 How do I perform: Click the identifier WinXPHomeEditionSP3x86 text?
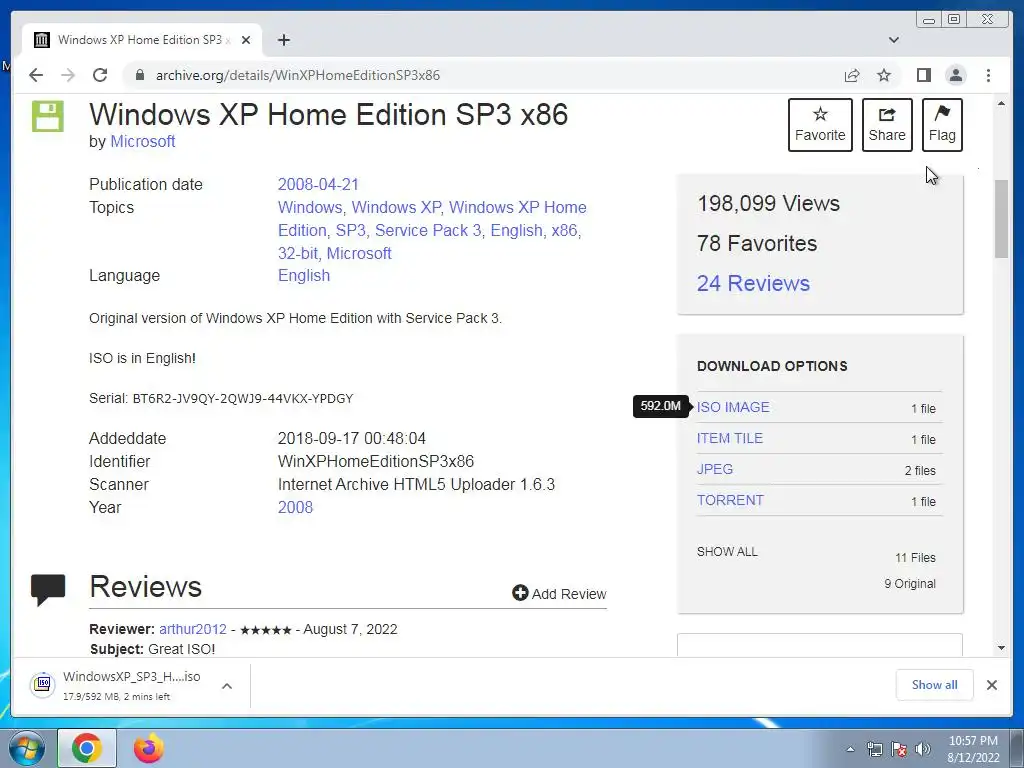pos(376,461)
